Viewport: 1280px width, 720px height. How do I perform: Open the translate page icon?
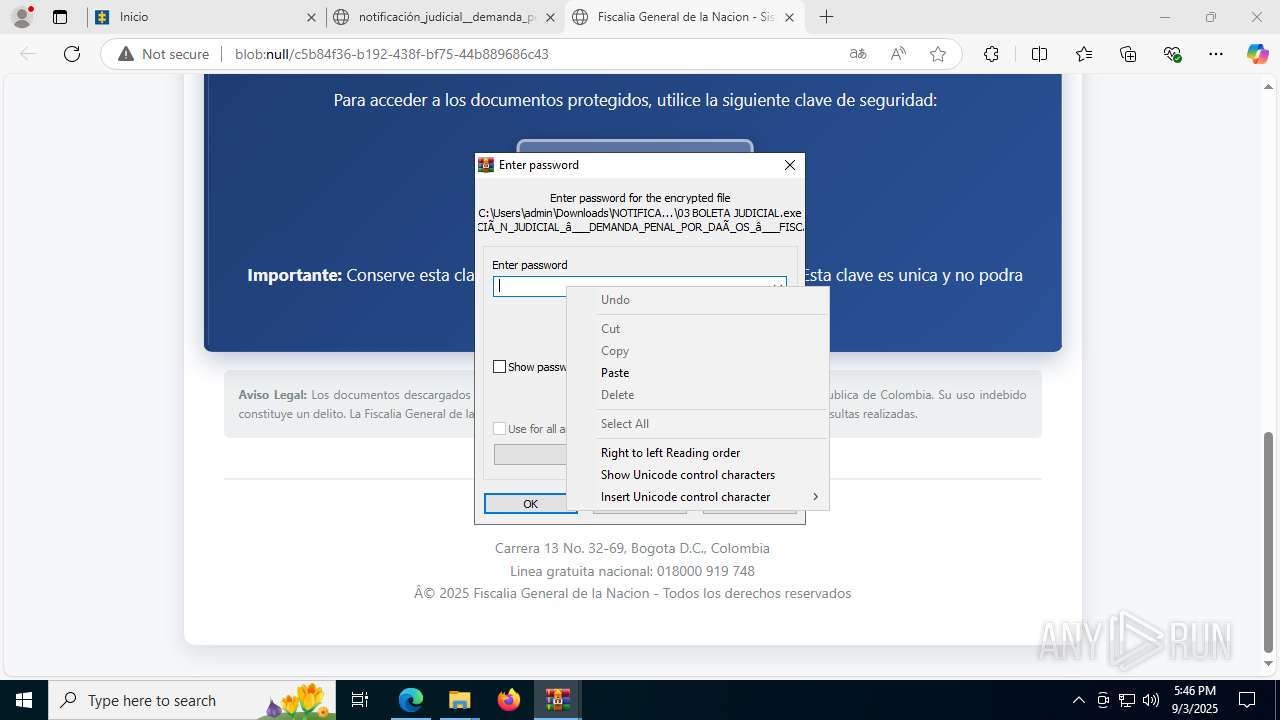click(x=858, y=54)
